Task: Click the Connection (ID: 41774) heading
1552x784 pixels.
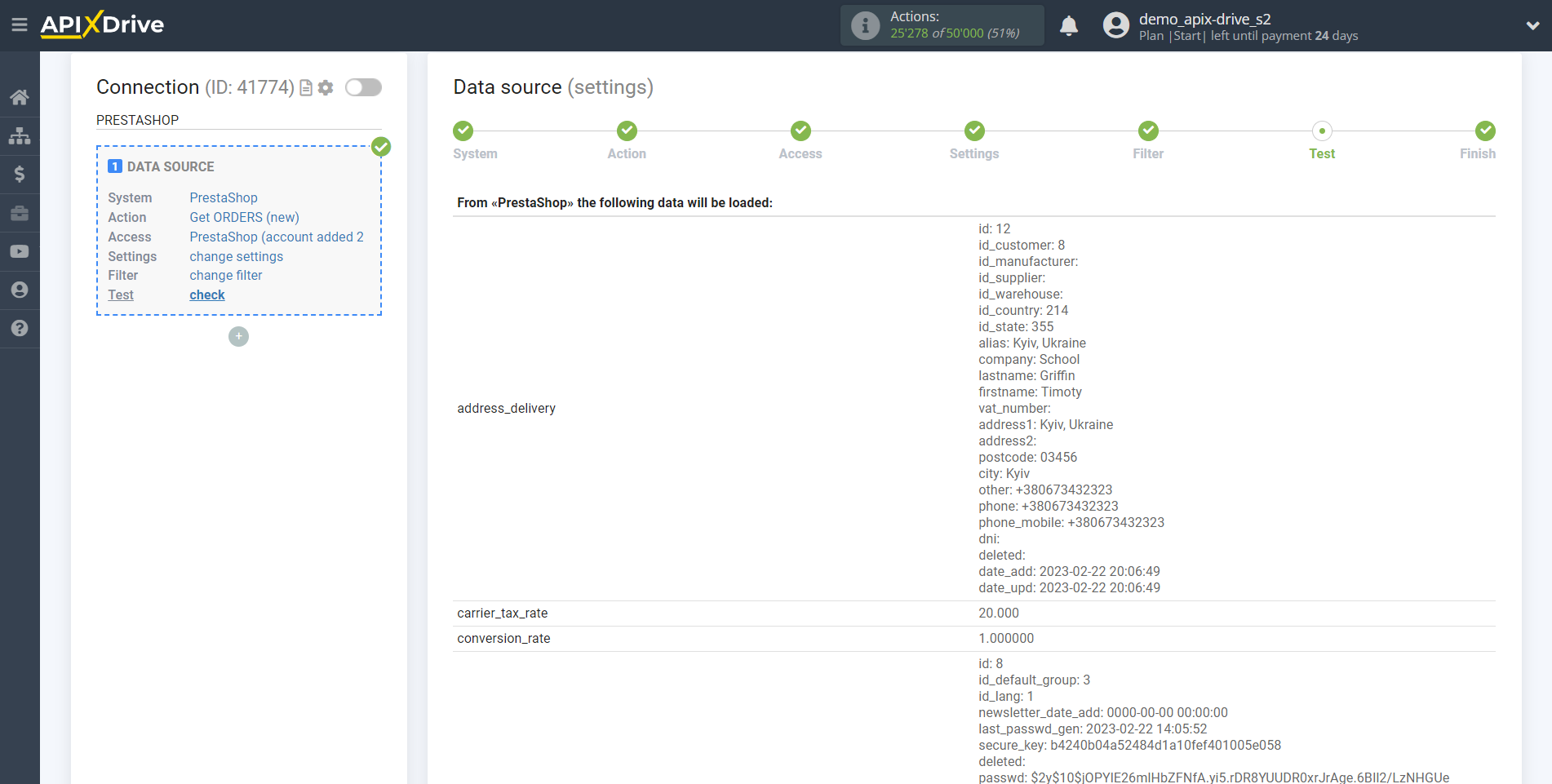Action: (x=195, y=87)
